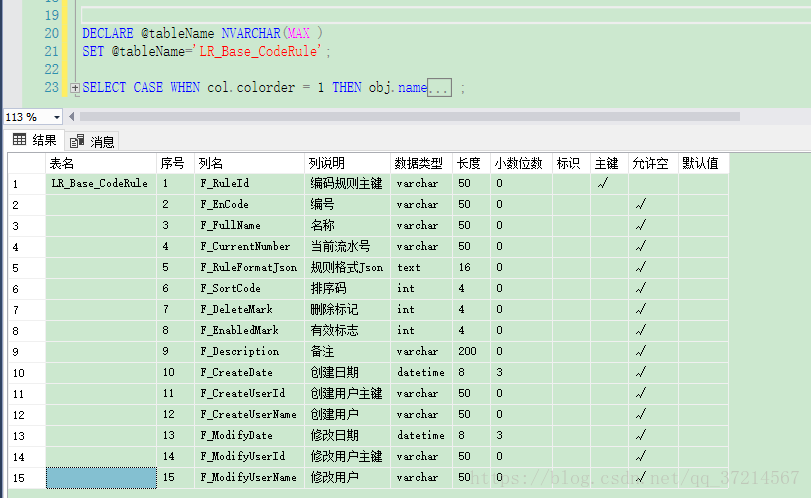Screen dimensions: 811x498
Task: Click the highlighted empty table name cell in row 15
Action: coord(101,478)
